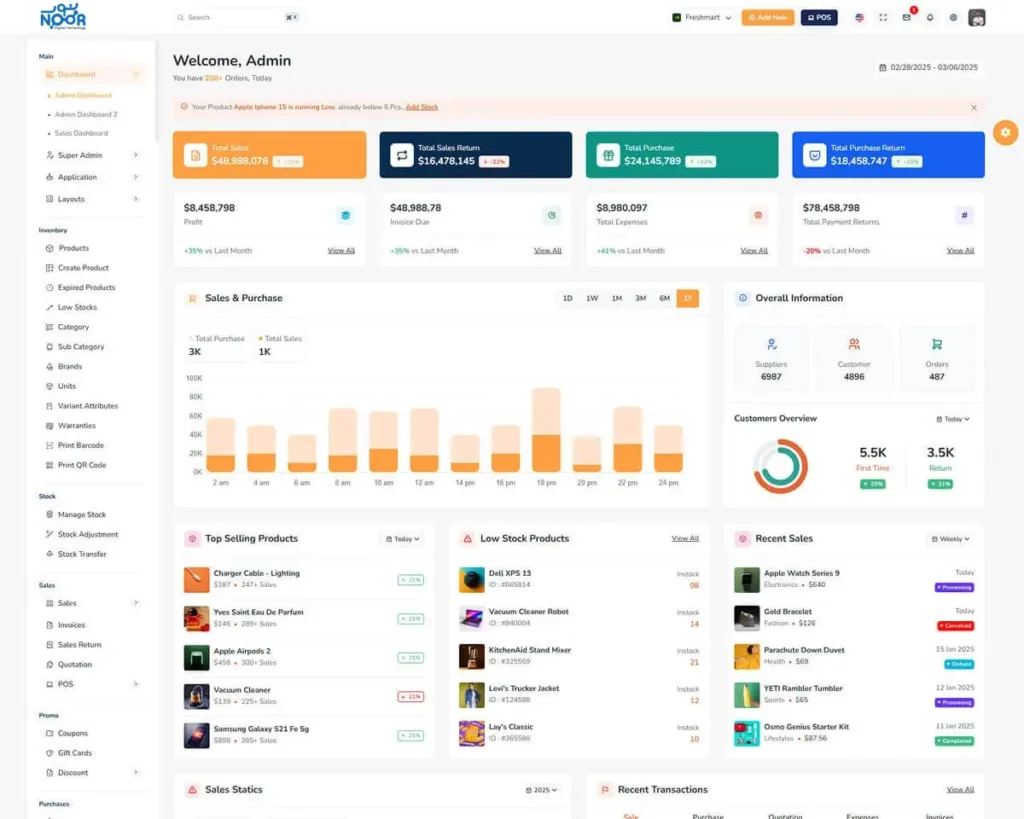
Task: Select the 1W chart range
Action: 592,298
